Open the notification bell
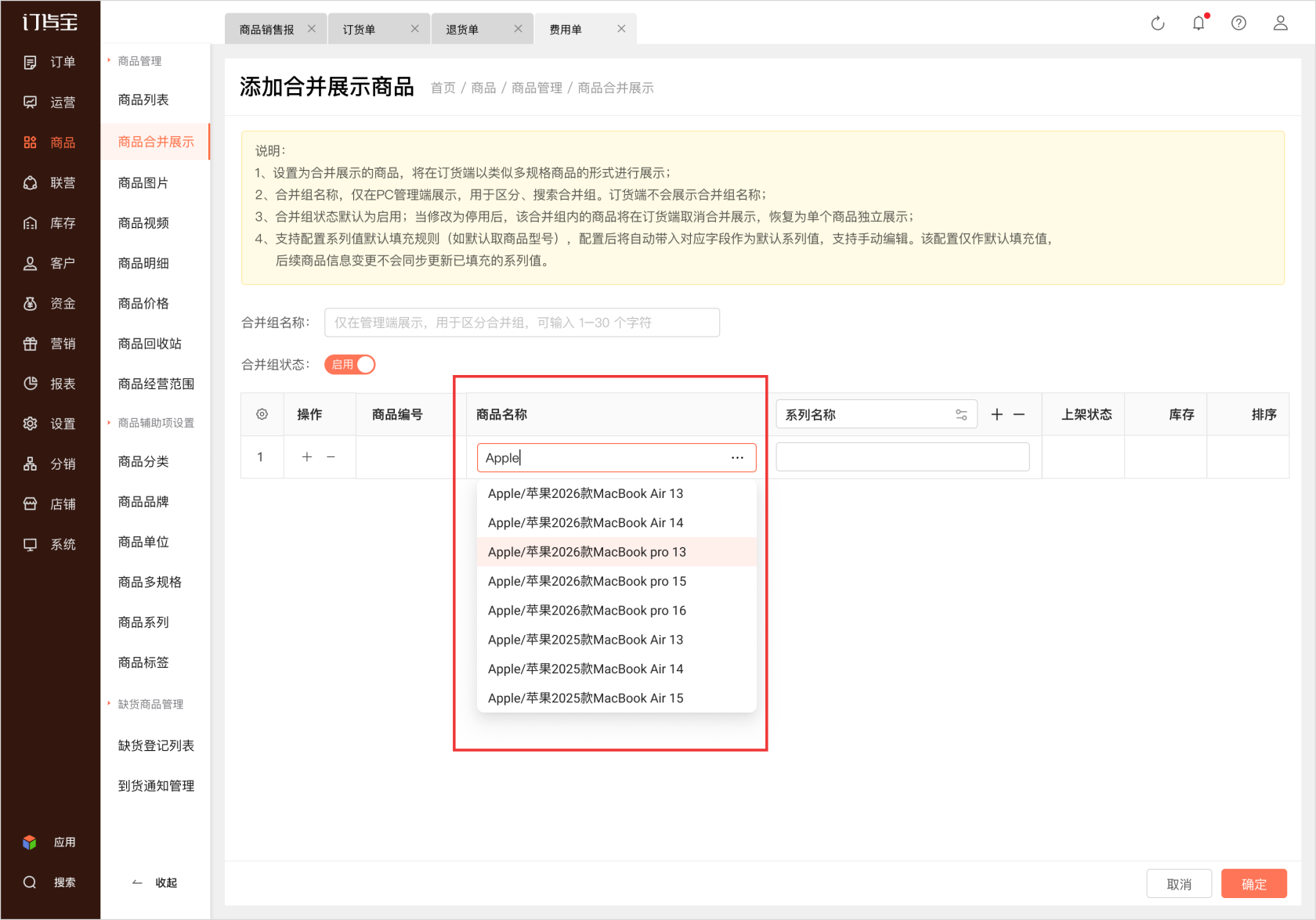This screenshot has width=1316, height=920. [1198, 23]
